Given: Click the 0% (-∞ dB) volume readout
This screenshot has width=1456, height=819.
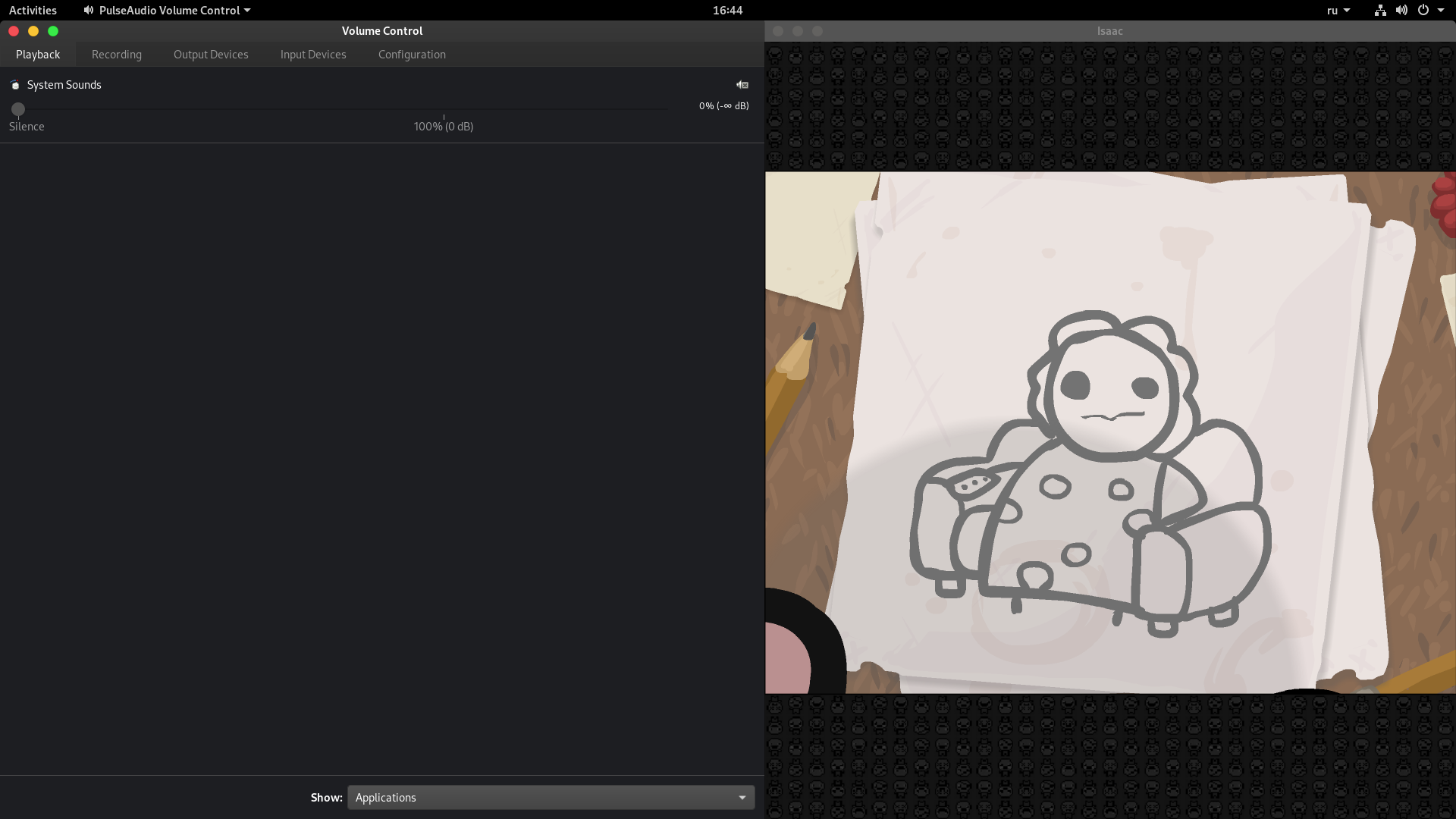Looking at the screenshot, I should pos(724,106).
